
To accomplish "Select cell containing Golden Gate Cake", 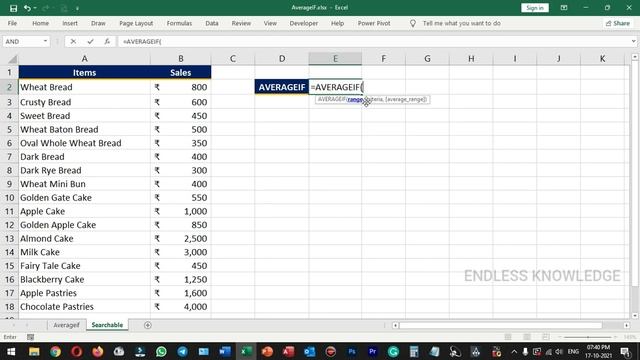I will click(84, 198).
